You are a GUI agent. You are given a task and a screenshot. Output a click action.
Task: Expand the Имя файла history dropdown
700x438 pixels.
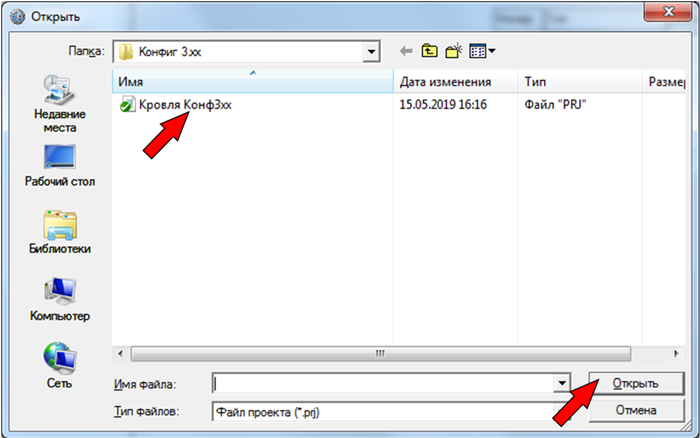coord(562,383)
